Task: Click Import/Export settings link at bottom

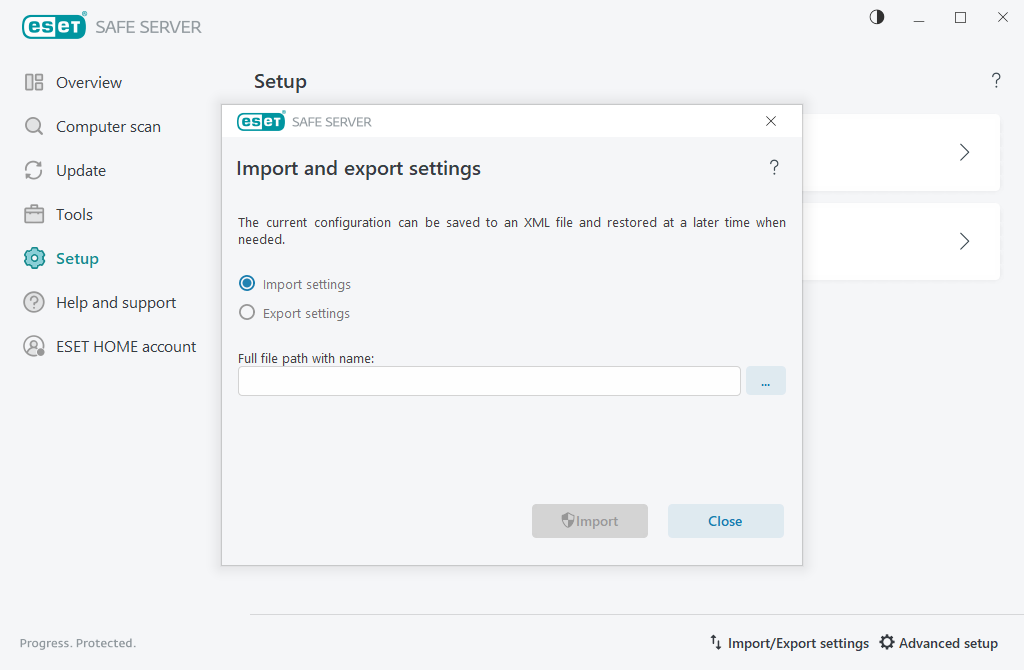Action: click(798, 643)
